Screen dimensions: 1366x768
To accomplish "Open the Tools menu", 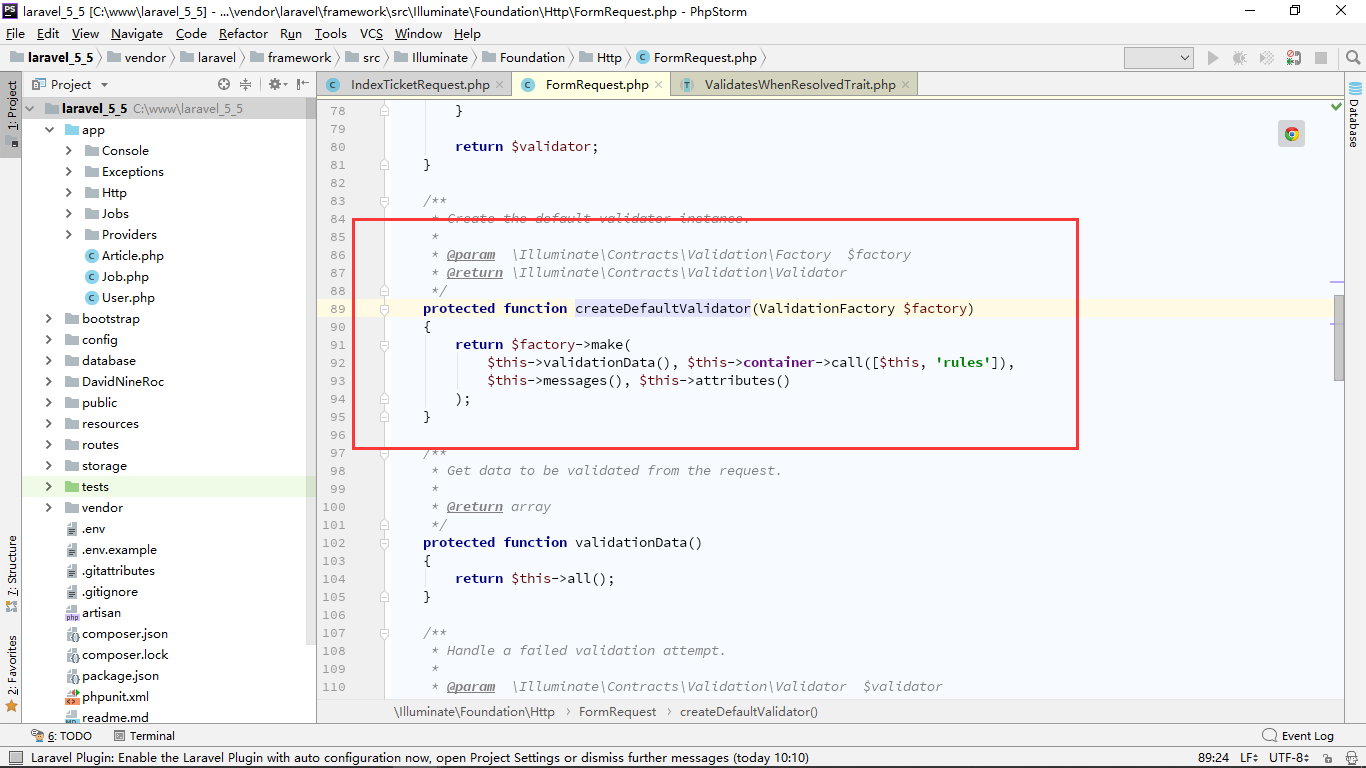I will click(331, 33).
